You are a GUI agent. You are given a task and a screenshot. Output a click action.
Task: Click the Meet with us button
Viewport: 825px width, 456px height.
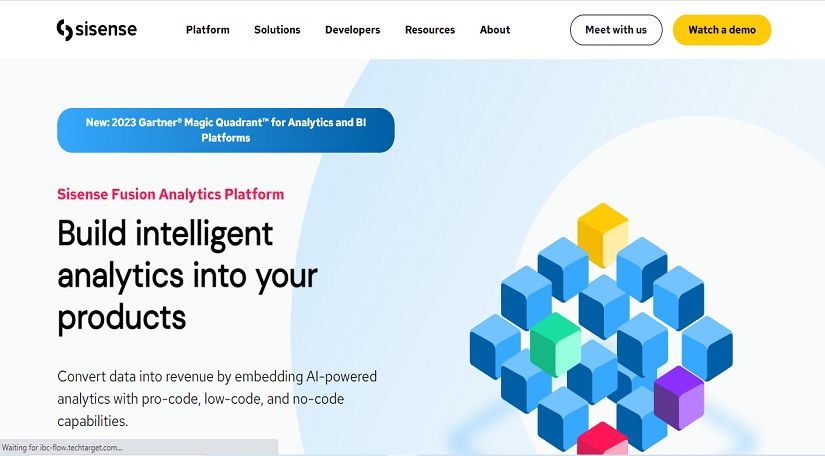click(x=616, y=30)
